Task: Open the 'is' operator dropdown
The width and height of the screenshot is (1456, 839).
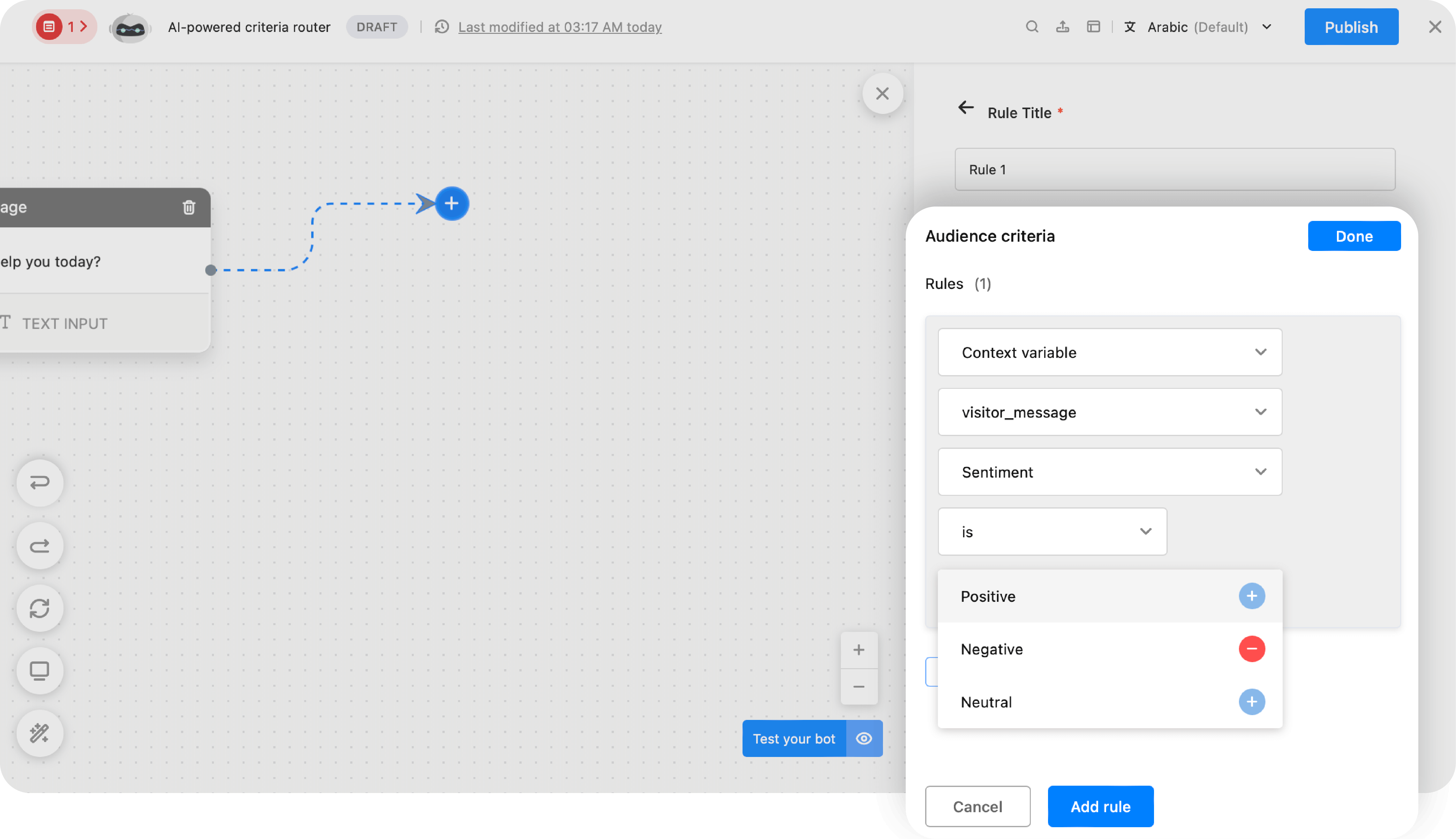Action: click(1052, 531)
